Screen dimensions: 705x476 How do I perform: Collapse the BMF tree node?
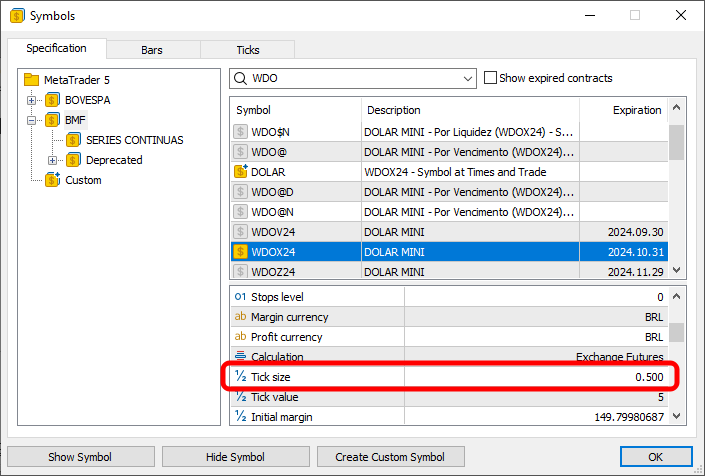[31, 120]
